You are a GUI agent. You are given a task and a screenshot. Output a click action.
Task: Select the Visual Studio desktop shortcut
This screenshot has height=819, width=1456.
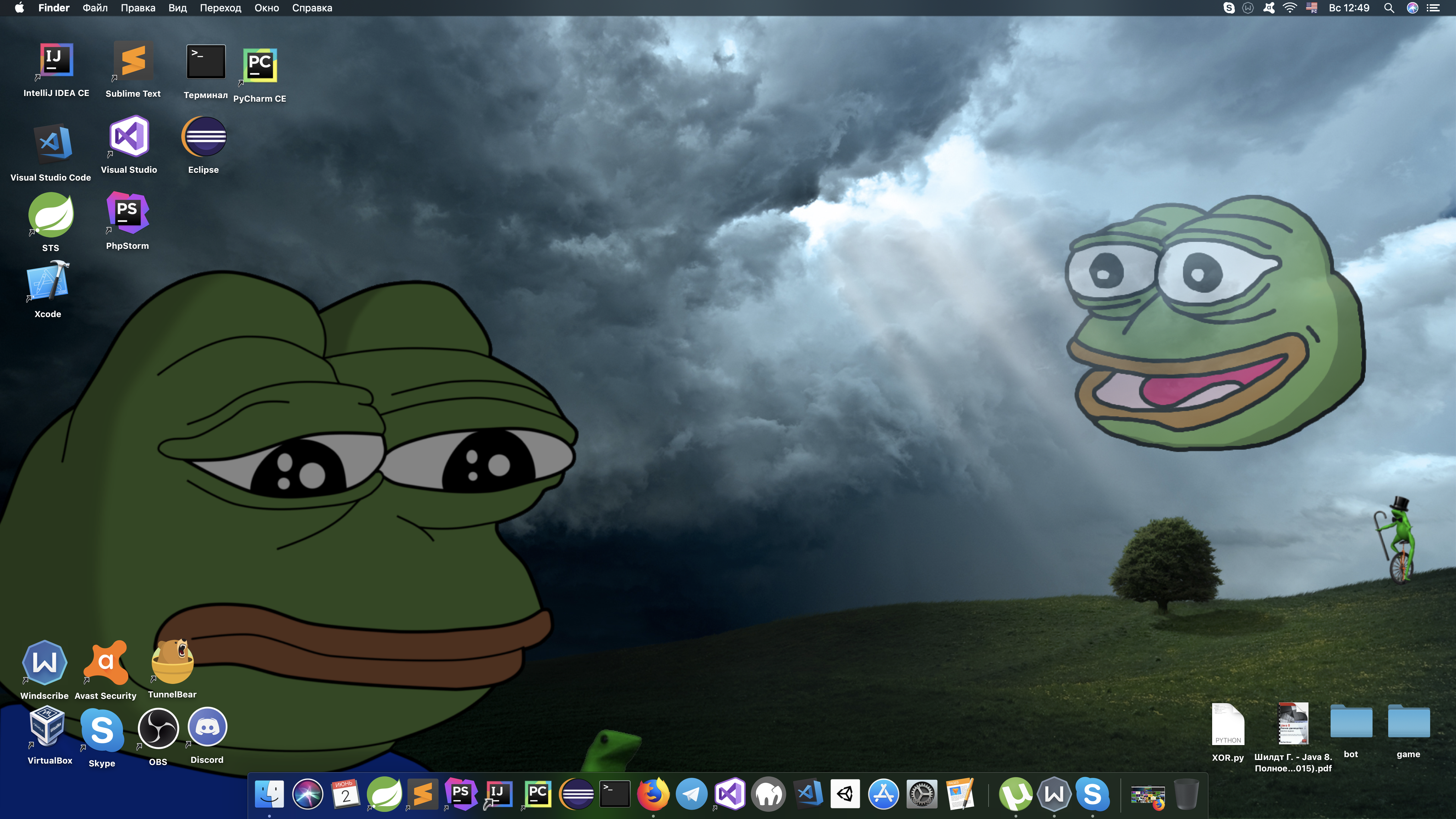coord(129,136)
